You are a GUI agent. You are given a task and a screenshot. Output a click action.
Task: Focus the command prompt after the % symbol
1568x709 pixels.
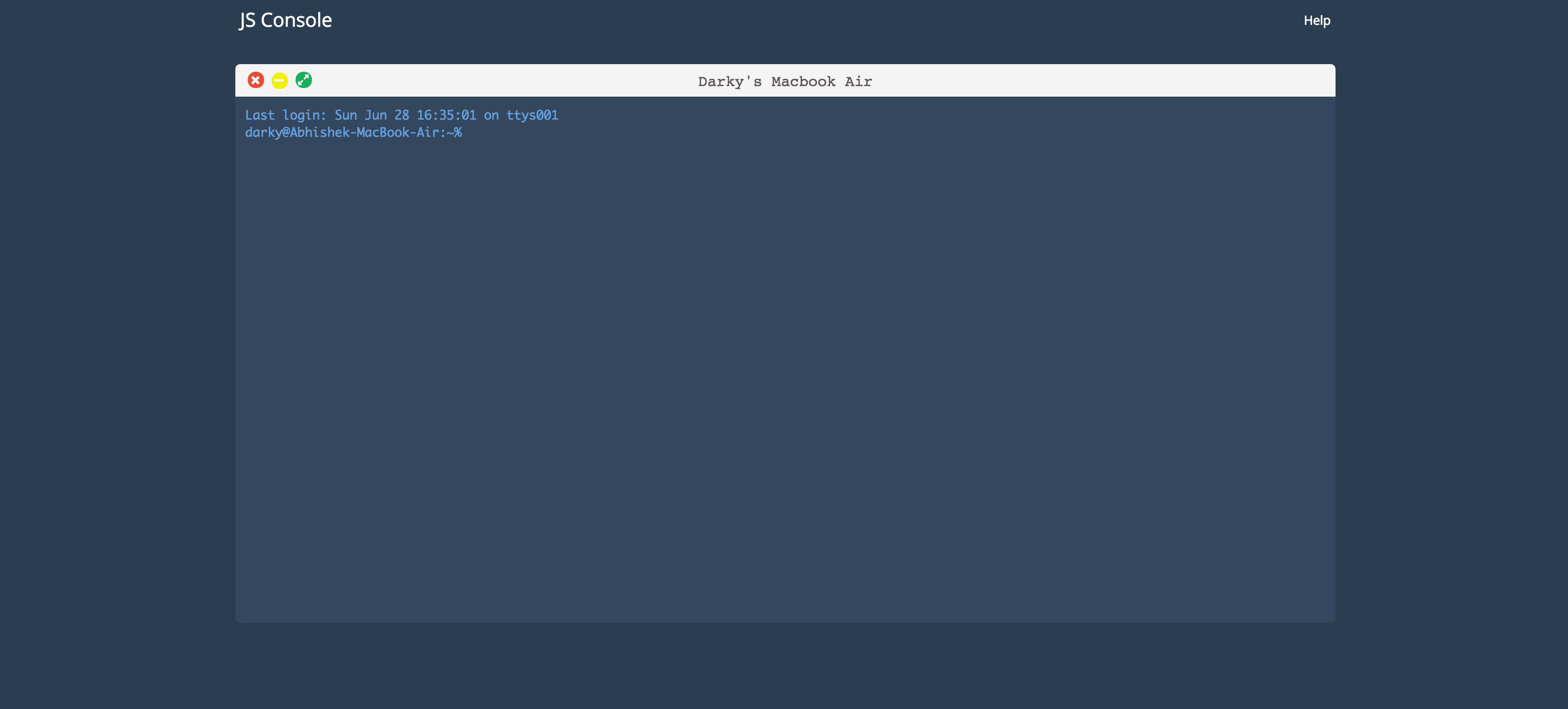481,133
